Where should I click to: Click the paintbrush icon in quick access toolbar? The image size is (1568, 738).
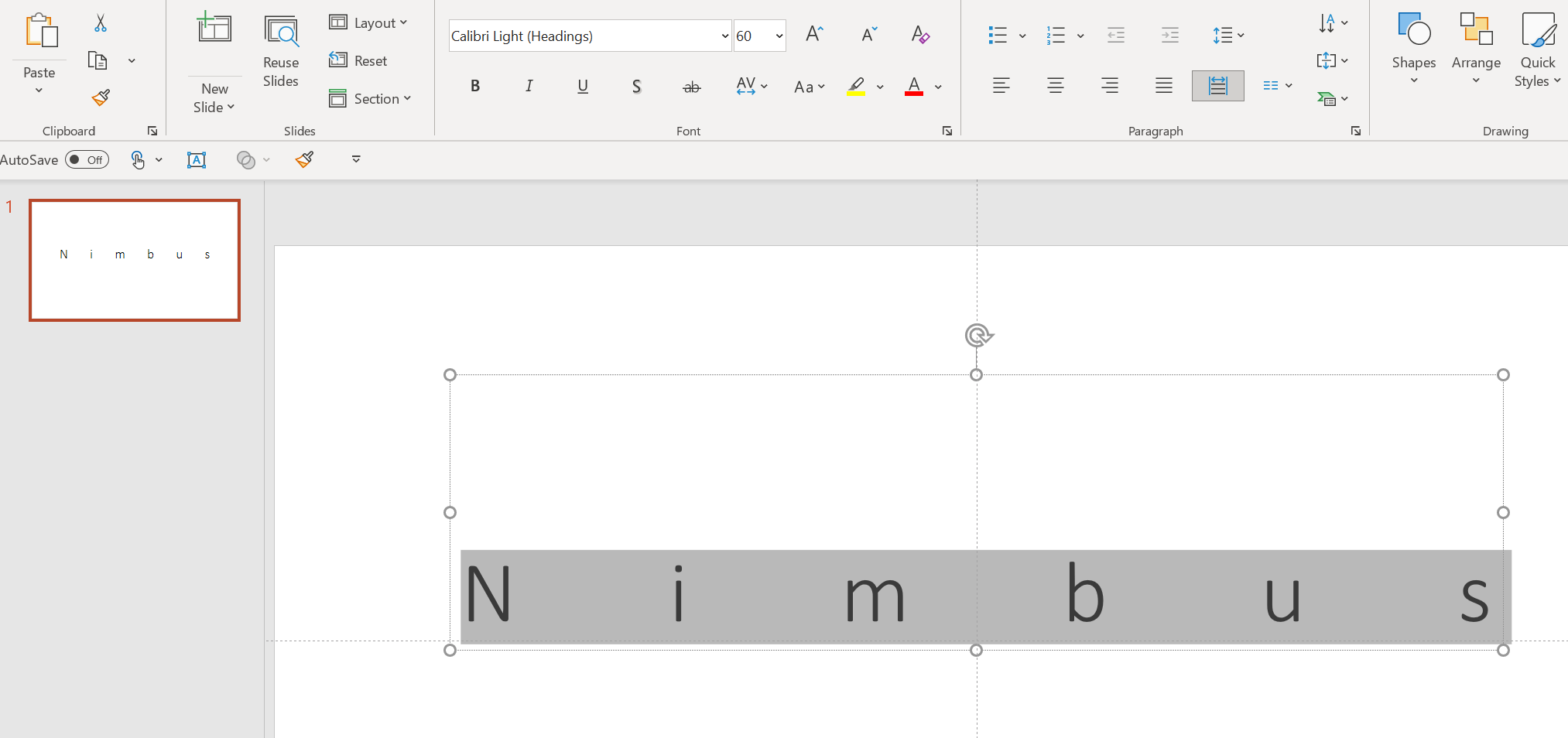tap(304, 159)
